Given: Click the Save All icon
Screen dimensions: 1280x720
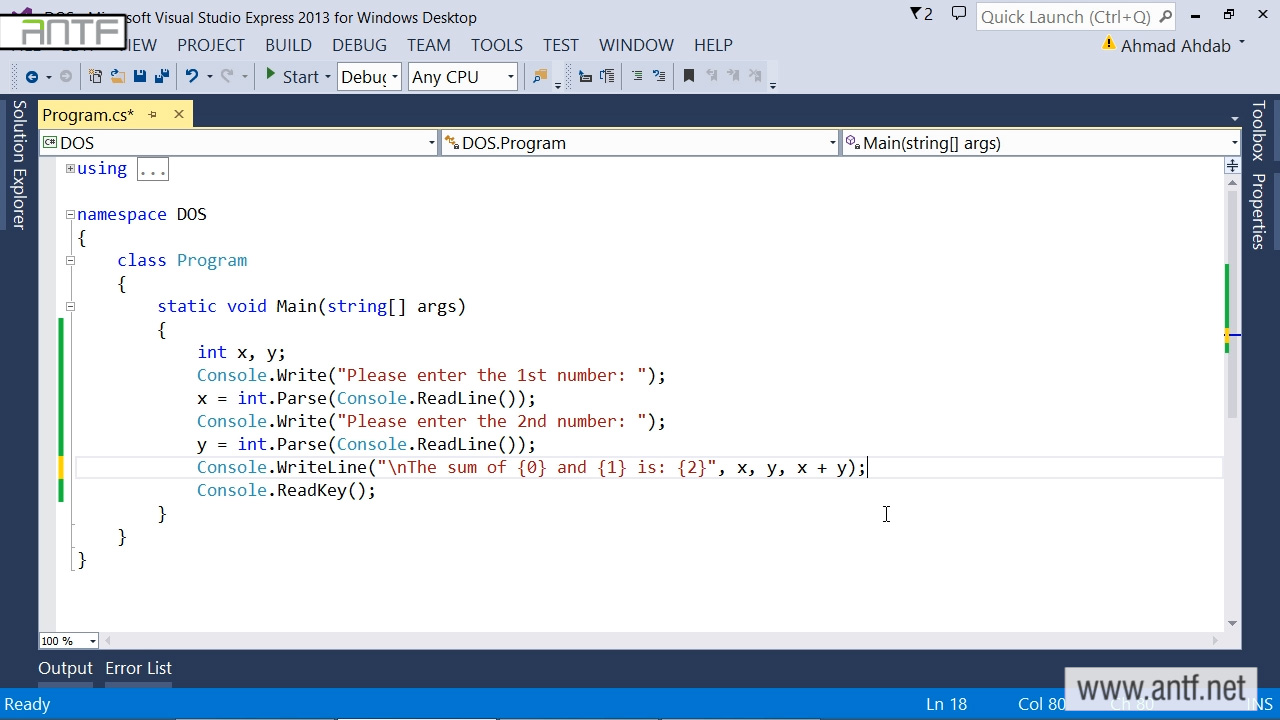Looking at the screenshot, I should tap(160, 77).
